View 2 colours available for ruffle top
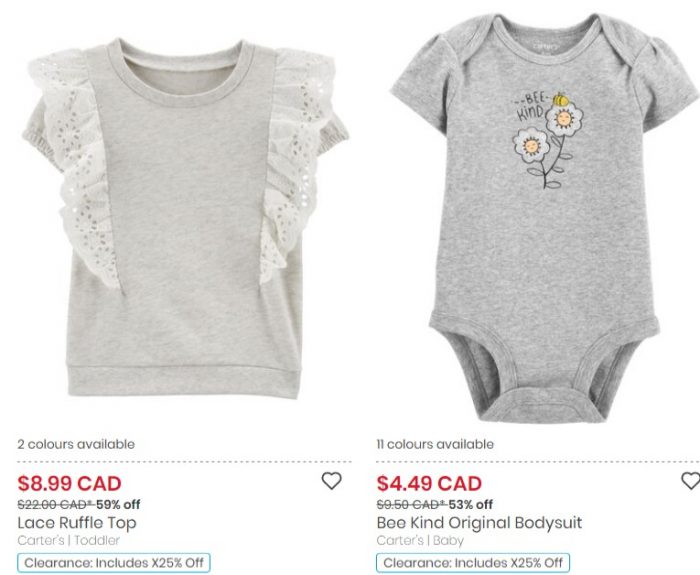 point(76,444)
